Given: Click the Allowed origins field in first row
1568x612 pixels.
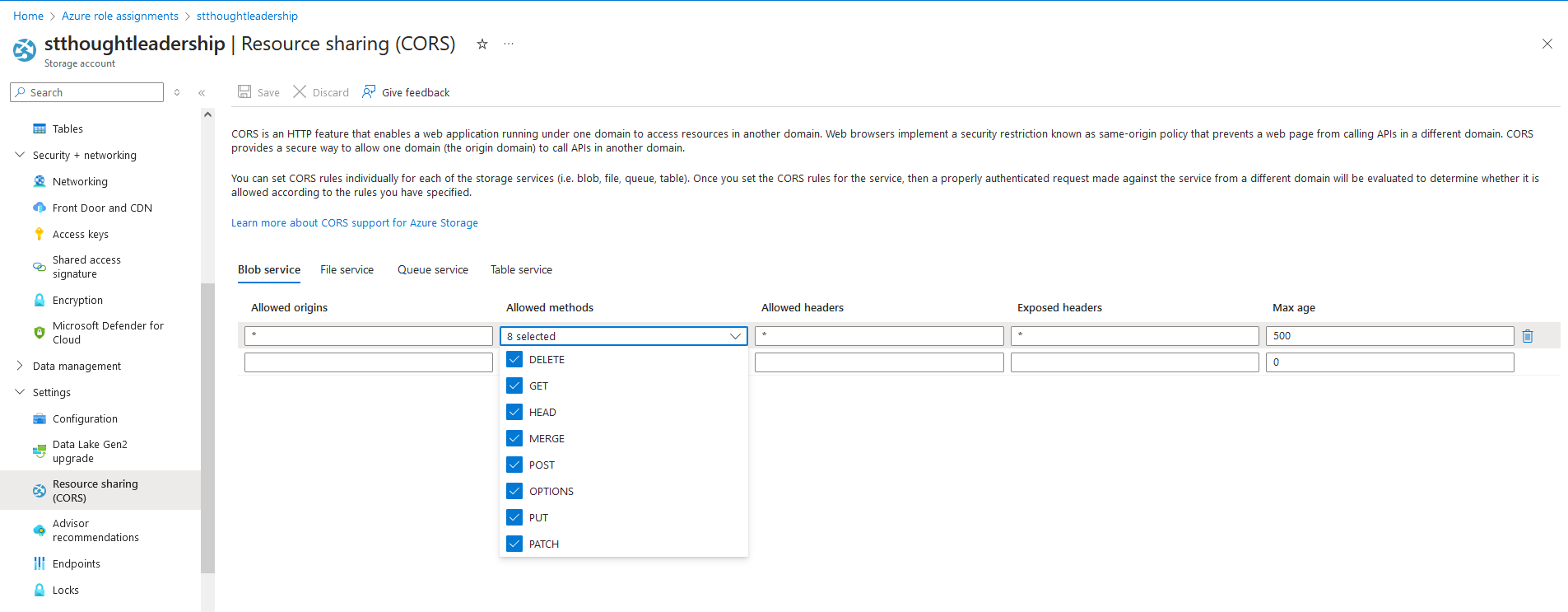Looking at the screenshot, I should point(369,336).
